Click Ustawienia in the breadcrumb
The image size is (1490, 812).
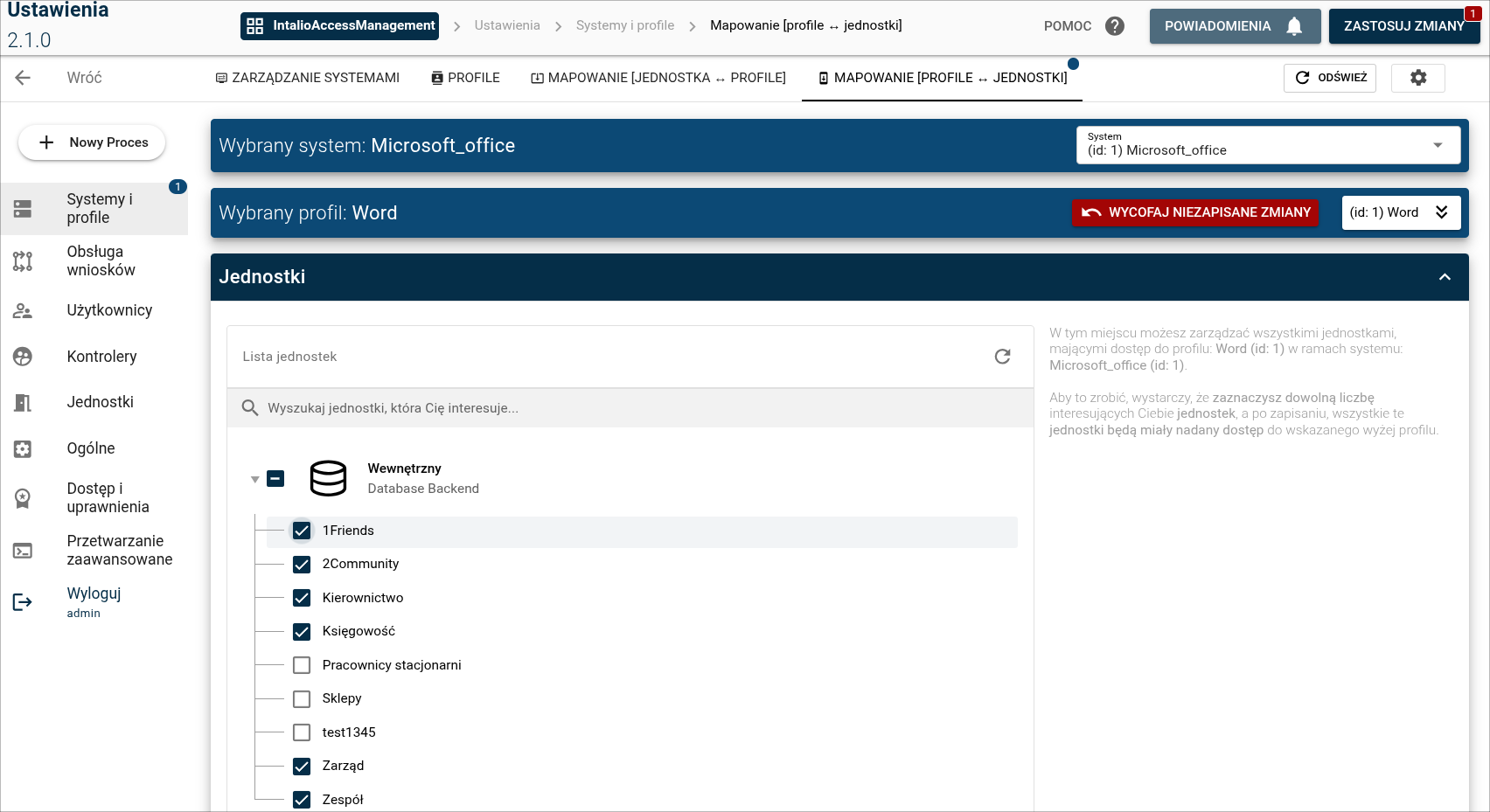click(x=507, y=25)
